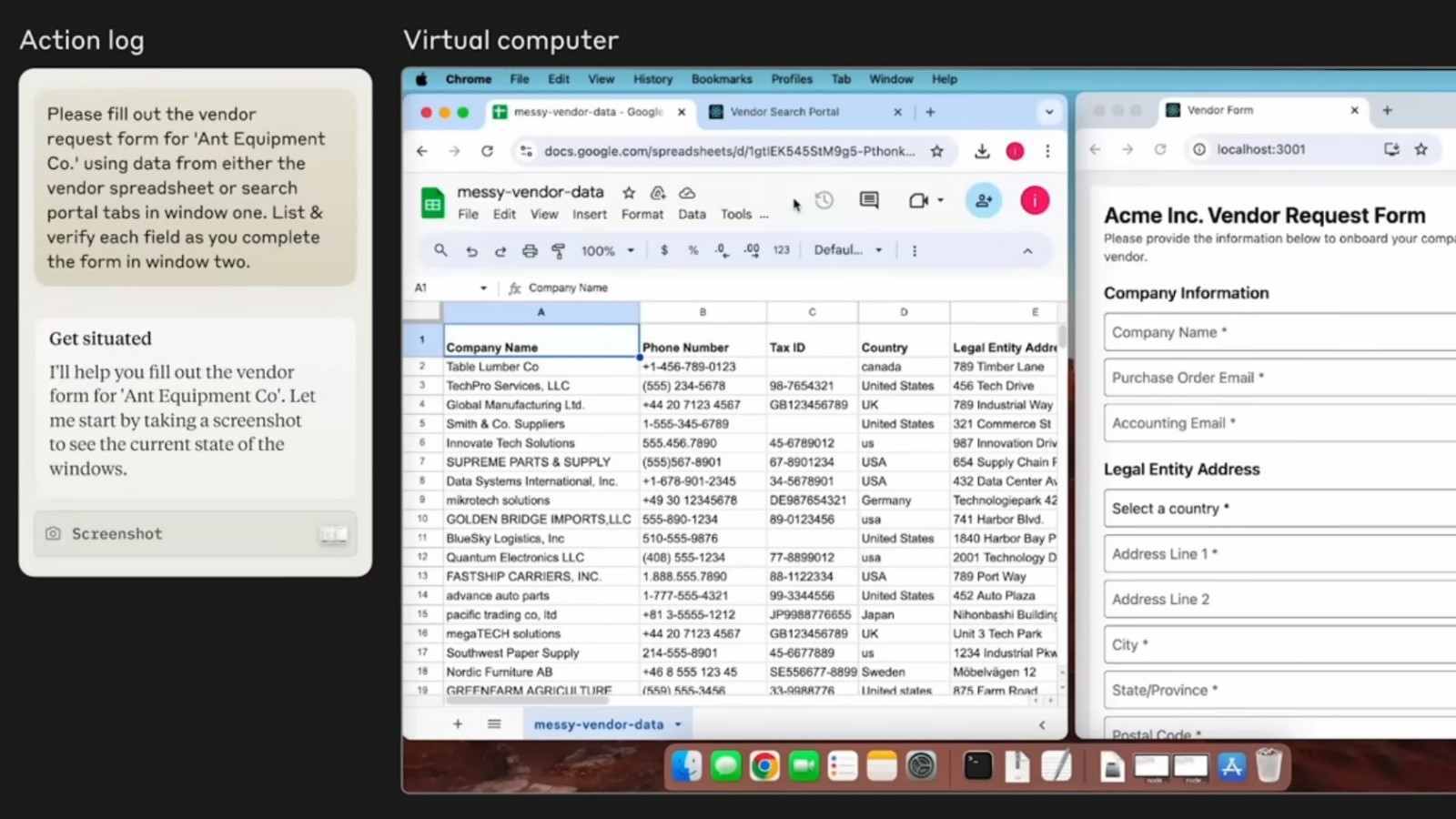
Task: Share the spreadsheet with people
Action: 984,200
